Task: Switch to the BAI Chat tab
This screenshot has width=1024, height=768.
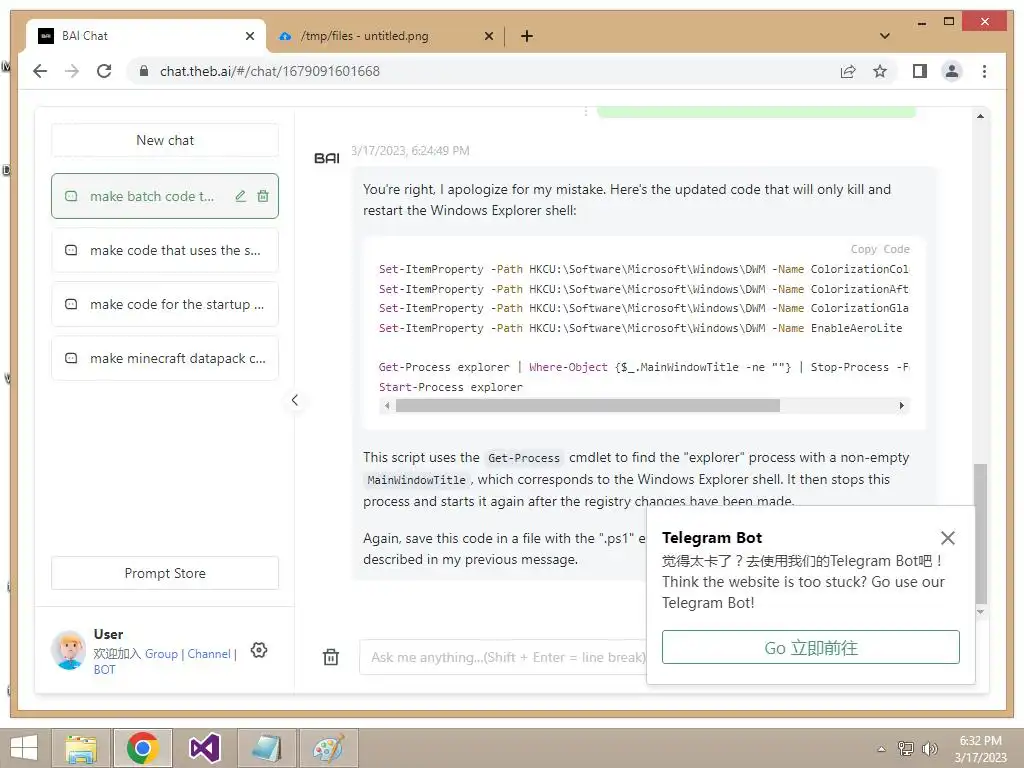Action: [x=146, y=36]
